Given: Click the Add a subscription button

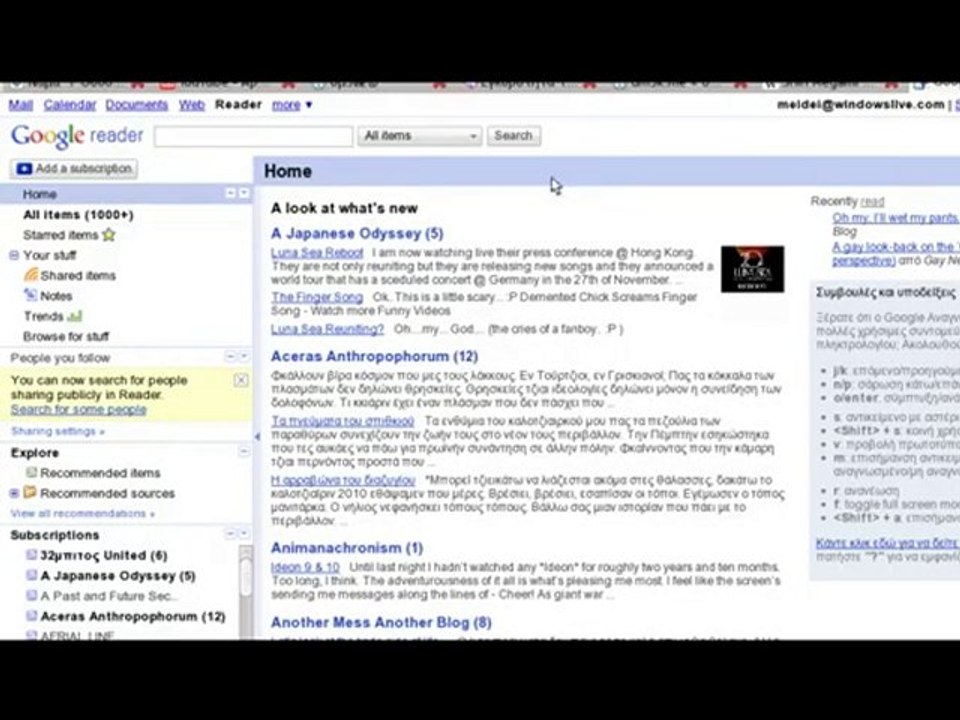Looking at the screenshot, I should tap(73, 168).
